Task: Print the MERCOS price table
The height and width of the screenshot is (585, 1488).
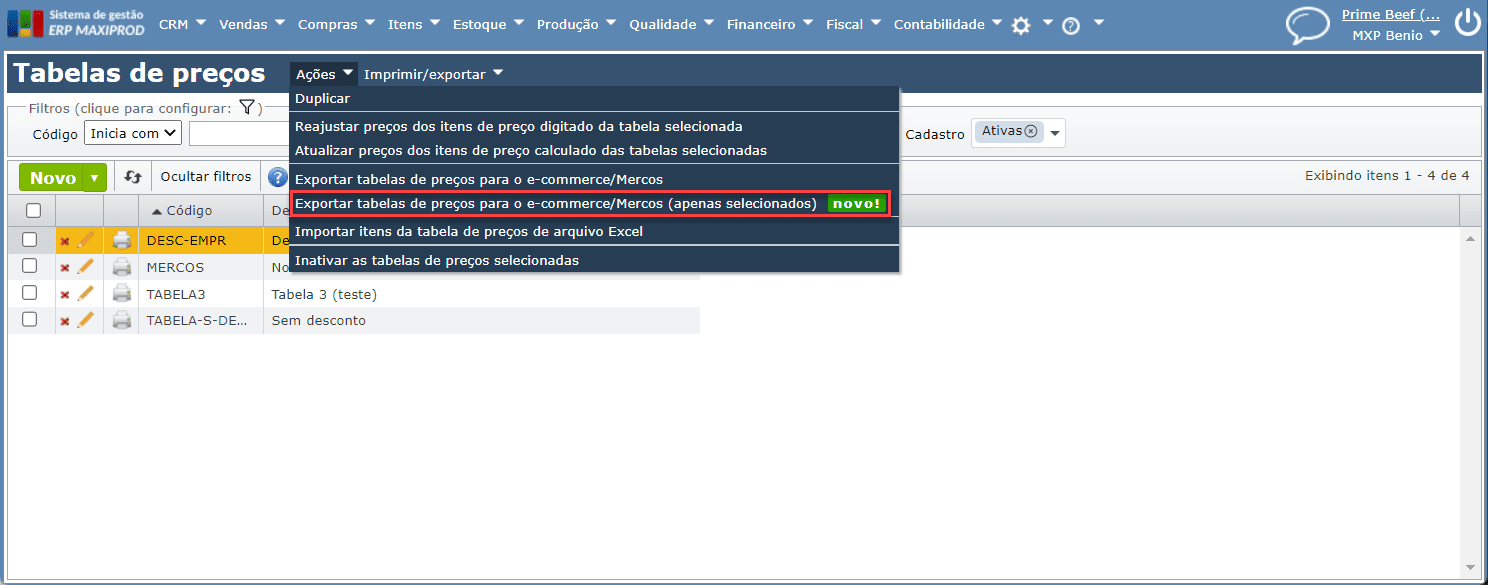Action: point(122,267)
